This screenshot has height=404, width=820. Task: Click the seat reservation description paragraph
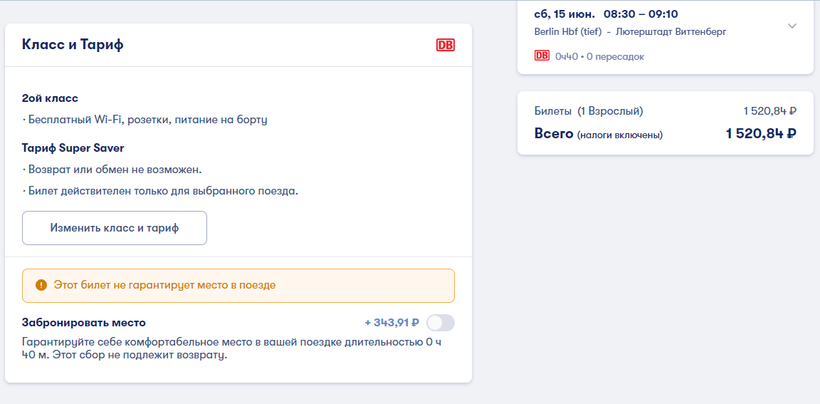[x=231, y=350]
